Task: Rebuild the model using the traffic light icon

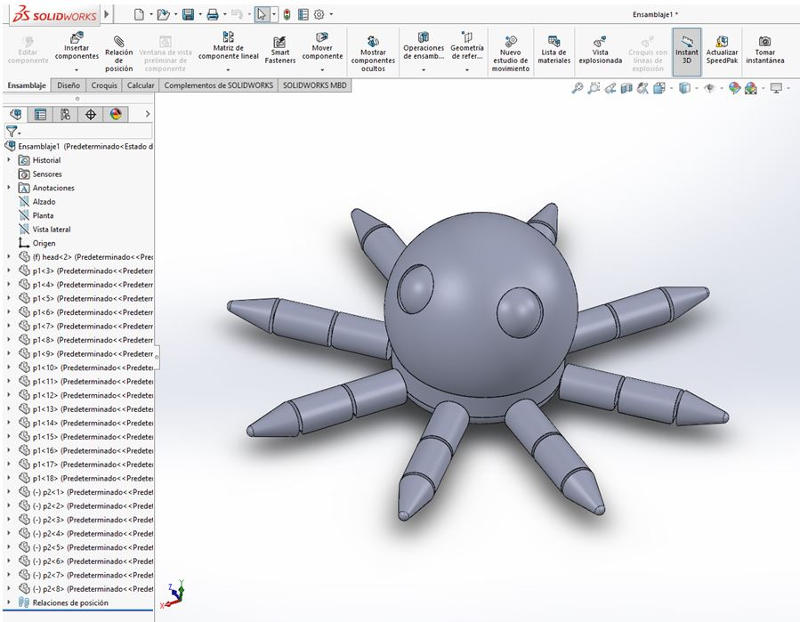Action: [287, 14]
